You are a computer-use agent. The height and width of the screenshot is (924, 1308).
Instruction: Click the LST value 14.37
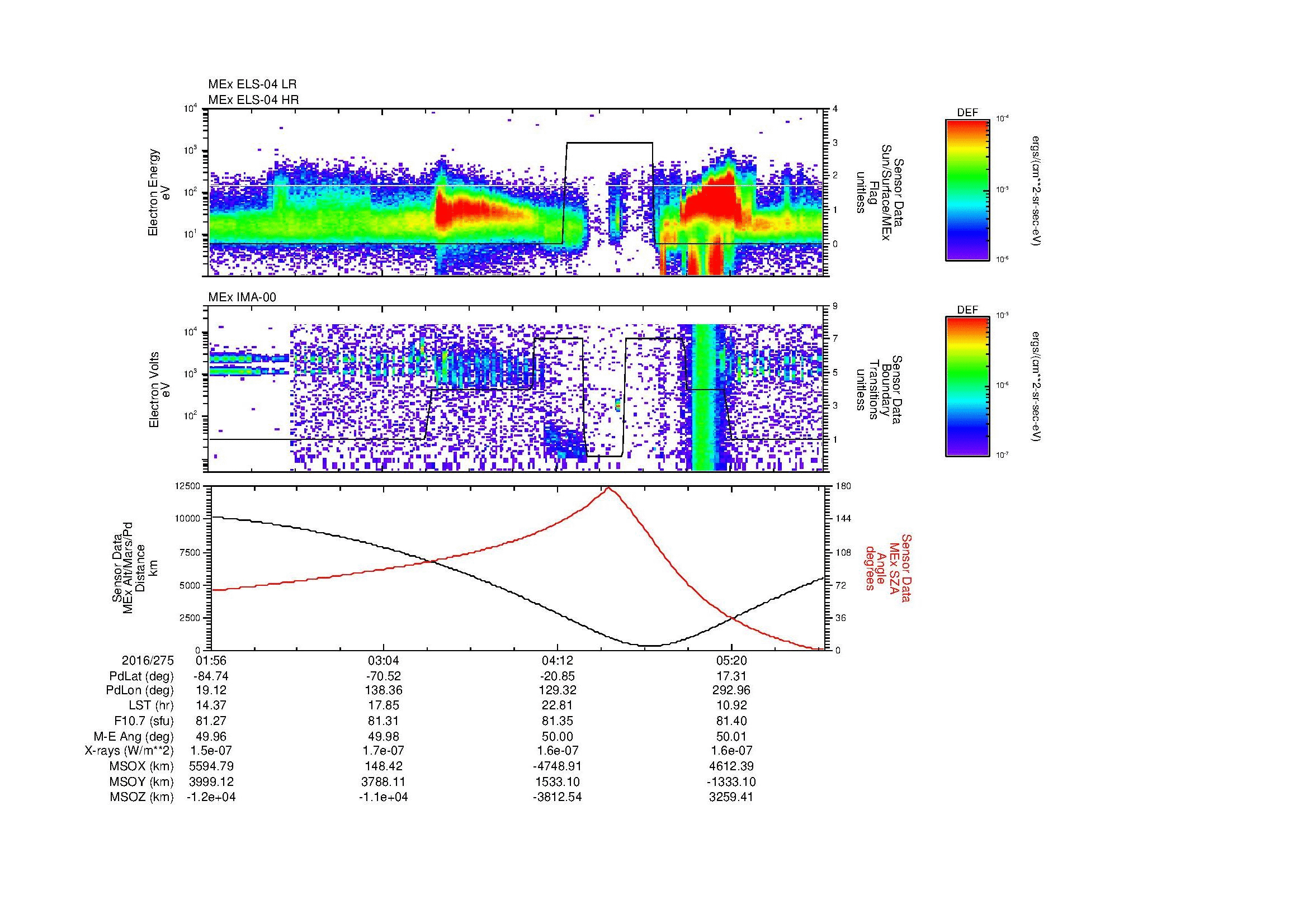[211, 706]
